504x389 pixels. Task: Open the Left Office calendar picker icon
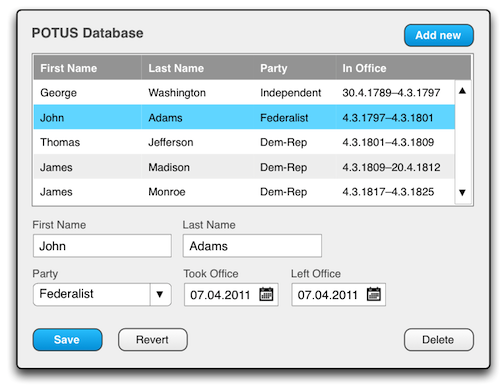(374, 294)
